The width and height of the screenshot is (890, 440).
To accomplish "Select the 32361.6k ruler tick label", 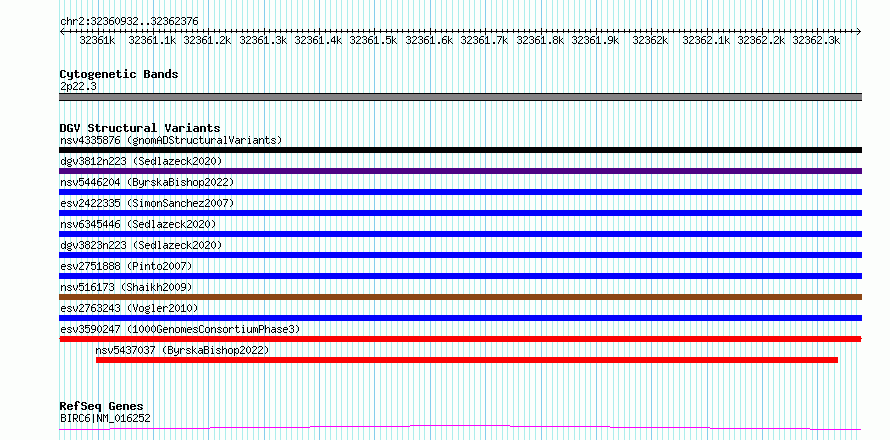I will coord(429,41).
